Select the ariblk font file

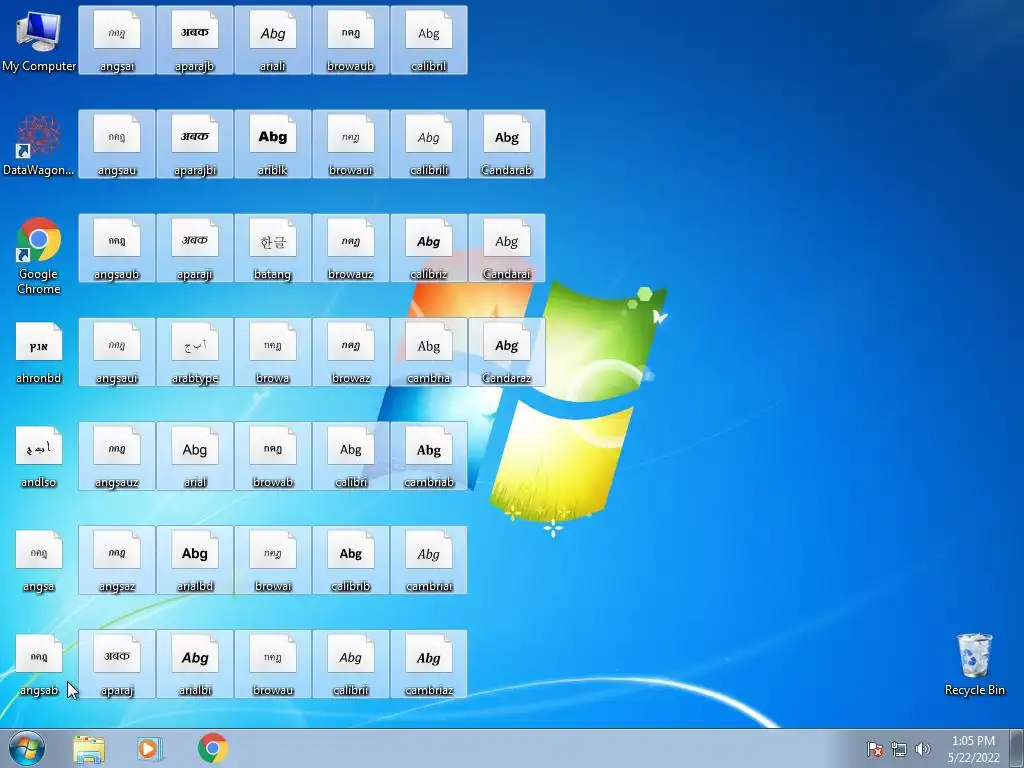point(273,144)
